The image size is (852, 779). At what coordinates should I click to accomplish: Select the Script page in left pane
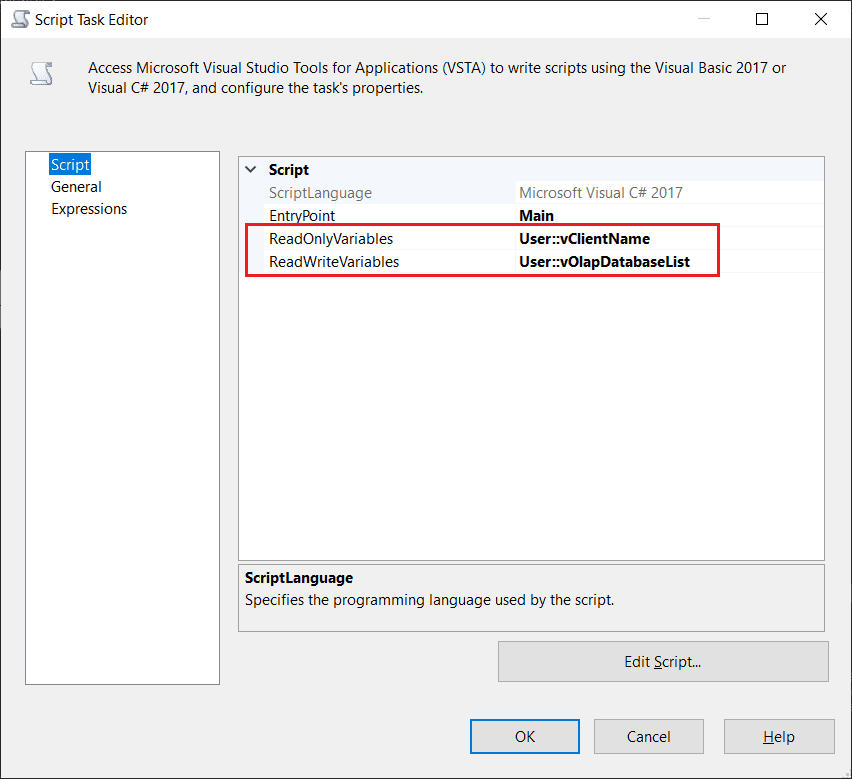click(x=70, y=165)
